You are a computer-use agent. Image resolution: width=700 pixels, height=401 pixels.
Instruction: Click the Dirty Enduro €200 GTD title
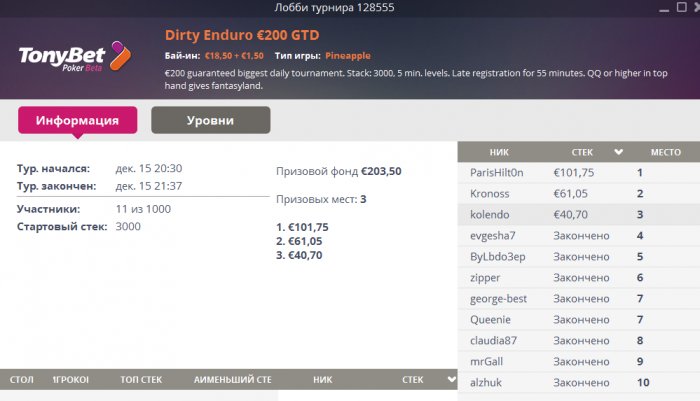click(242, 35)
